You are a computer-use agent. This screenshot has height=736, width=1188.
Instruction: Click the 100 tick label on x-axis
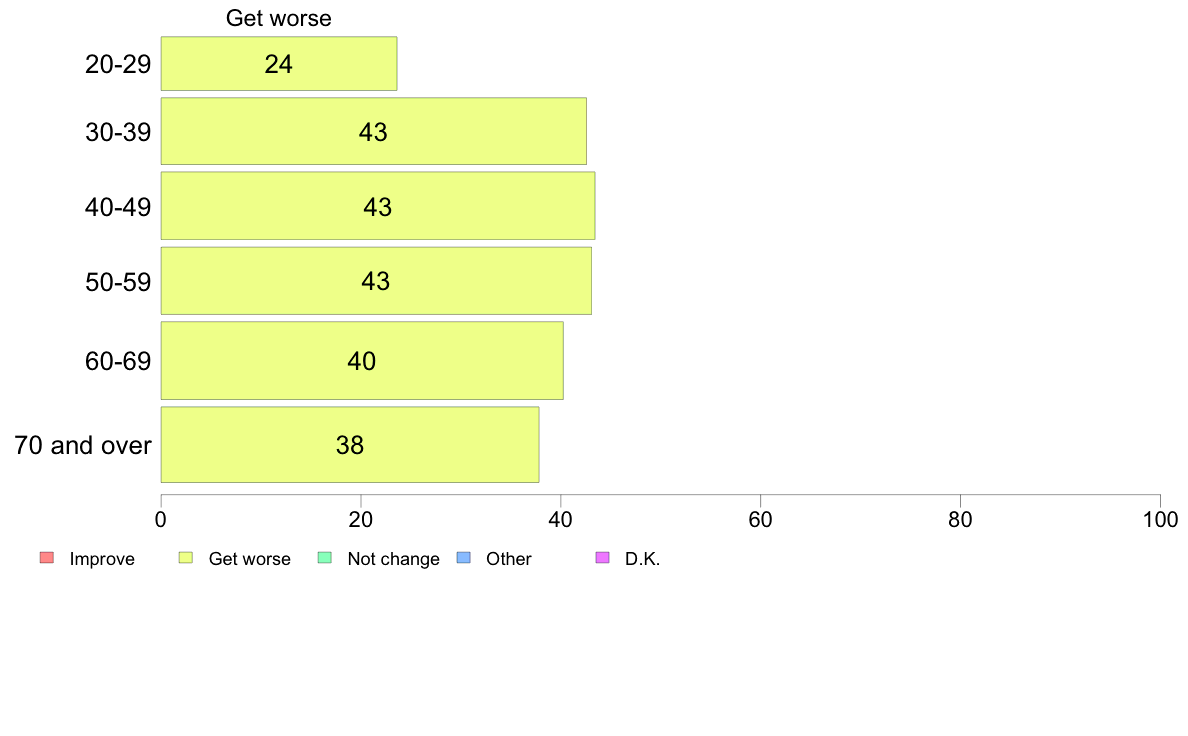tap(1160, 520)
